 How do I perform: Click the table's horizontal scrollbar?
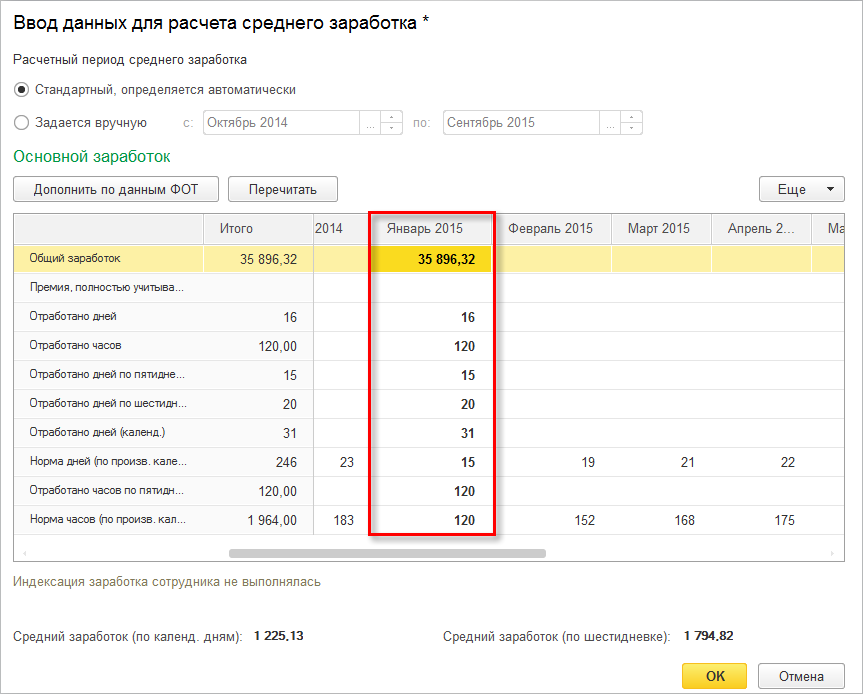[387, 553]
